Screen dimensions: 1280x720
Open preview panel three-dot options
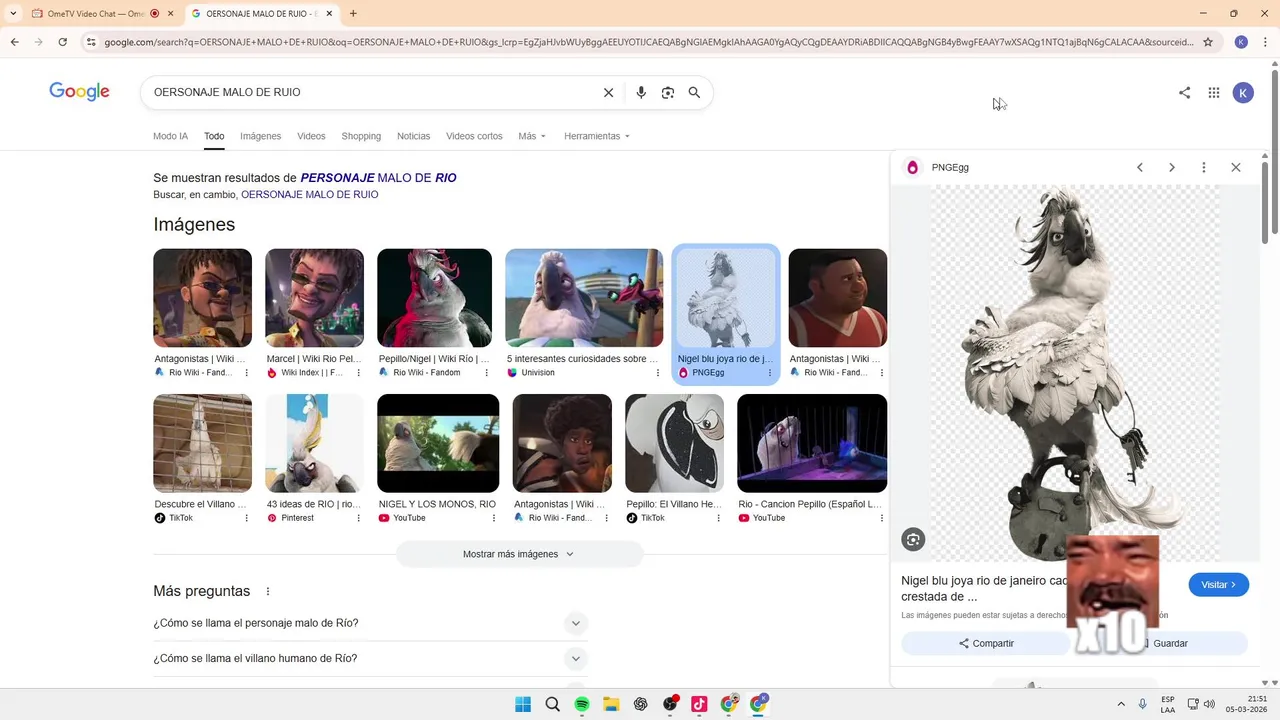1203,167
